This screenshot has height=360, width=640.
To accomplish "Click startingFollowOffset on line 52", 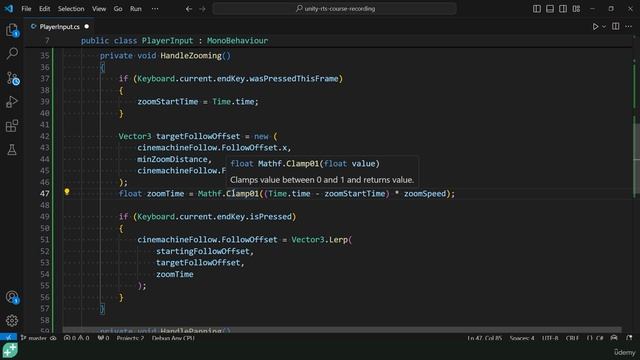I will [x=202, y=251].
